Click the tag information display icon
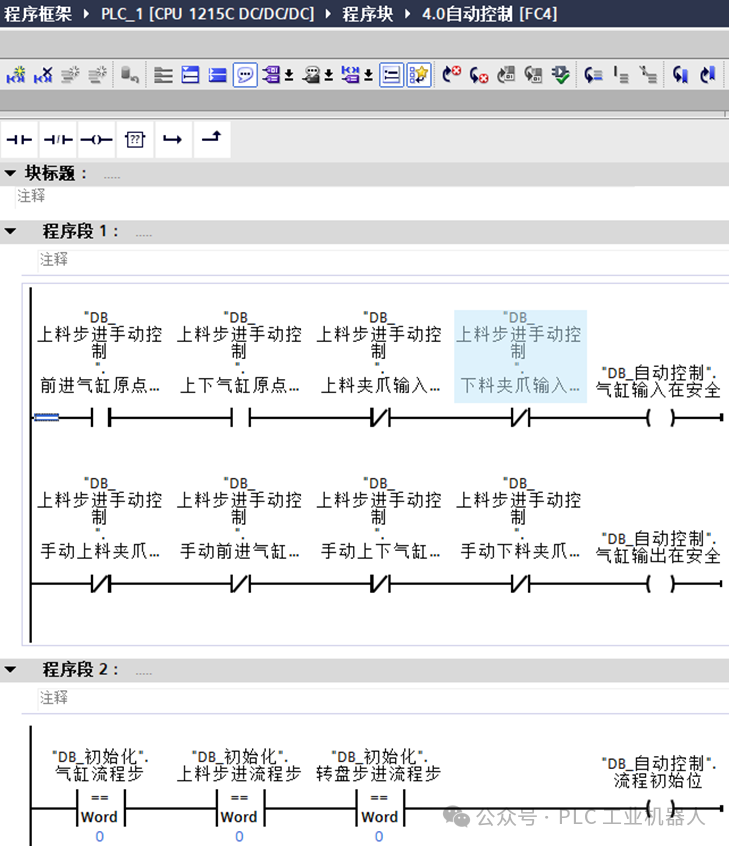The height and width of the screenshot is (846, 729). 311,74
